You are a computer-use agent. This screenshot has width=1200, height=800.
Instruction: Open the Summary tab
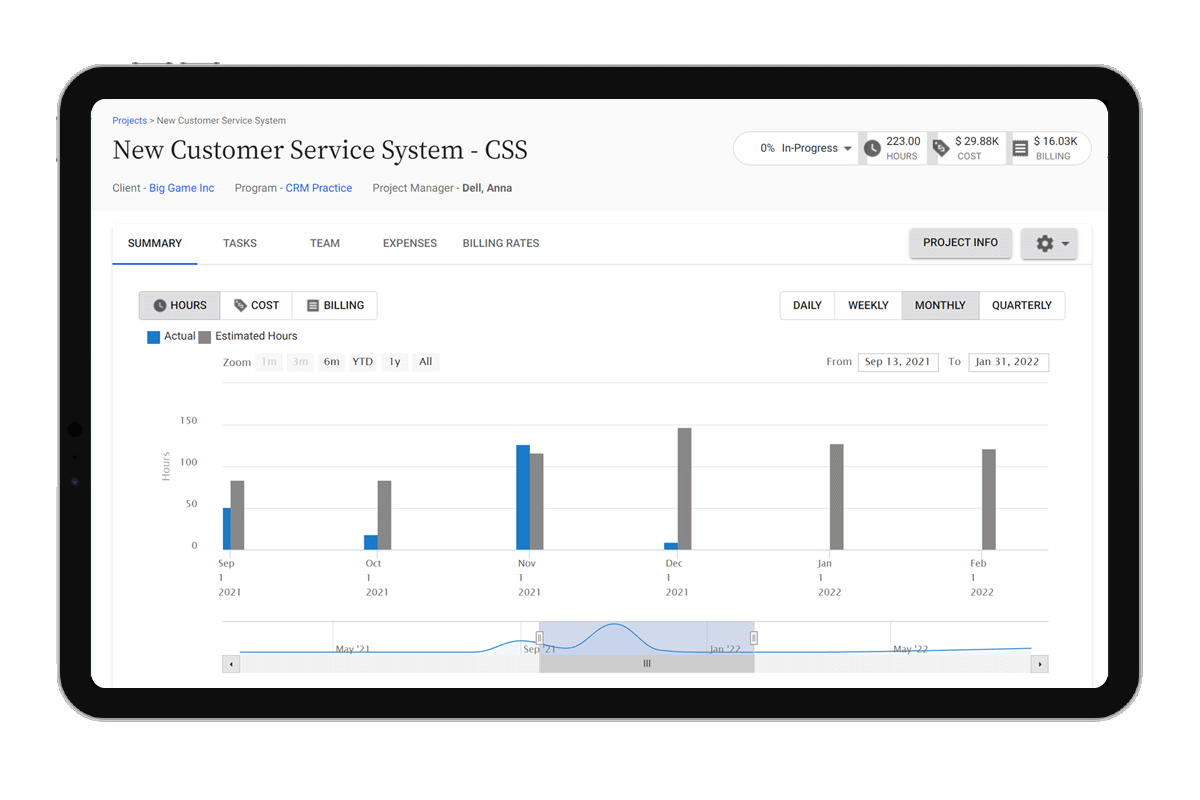155,243
